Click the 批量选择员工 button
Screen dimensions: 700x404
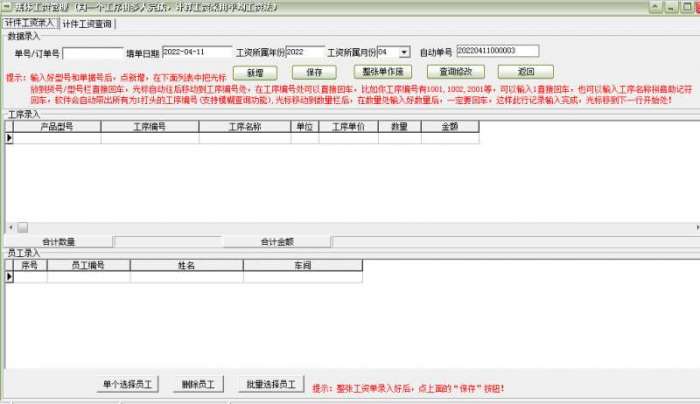click(271, 384)
